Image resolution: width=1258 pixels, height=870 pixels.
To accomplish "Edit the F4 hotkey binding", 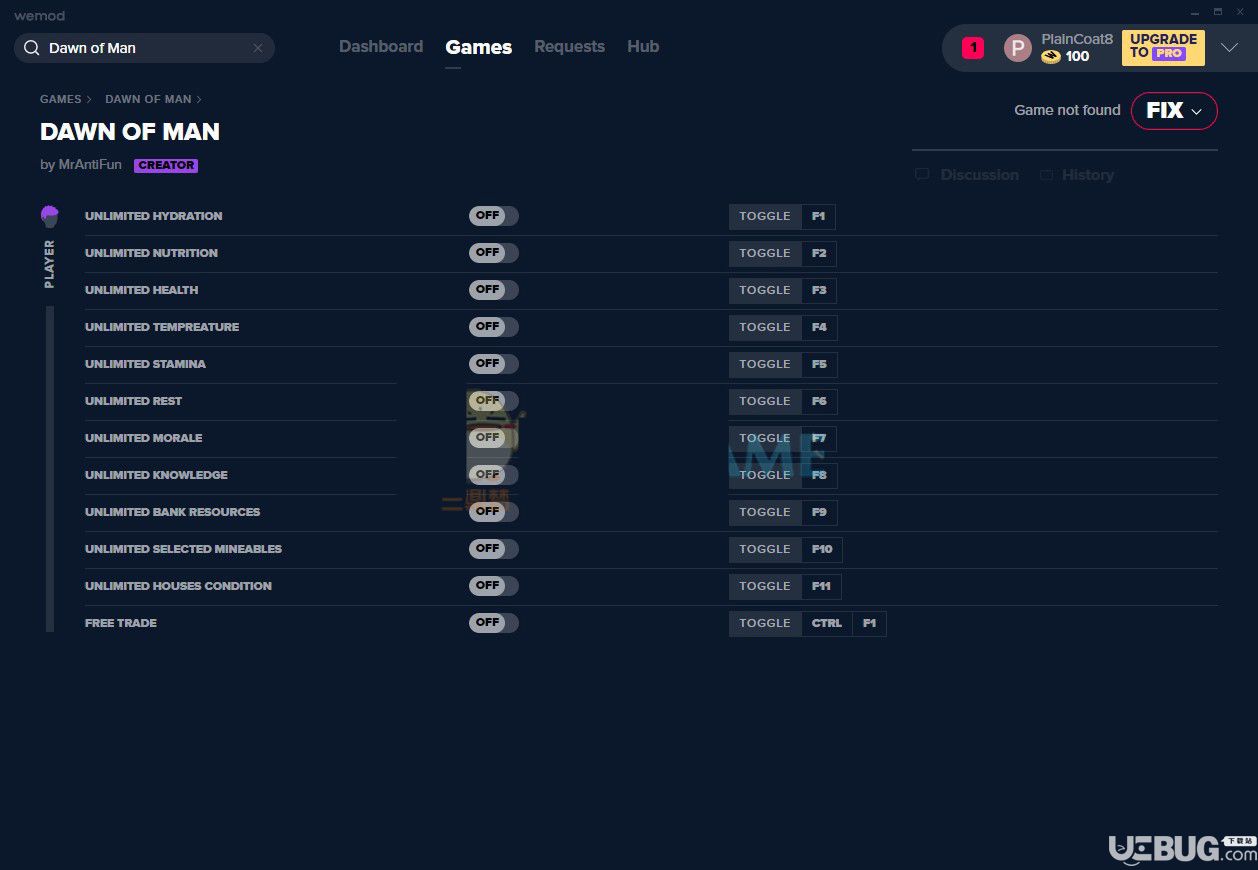I will click(x=819, y=328).
